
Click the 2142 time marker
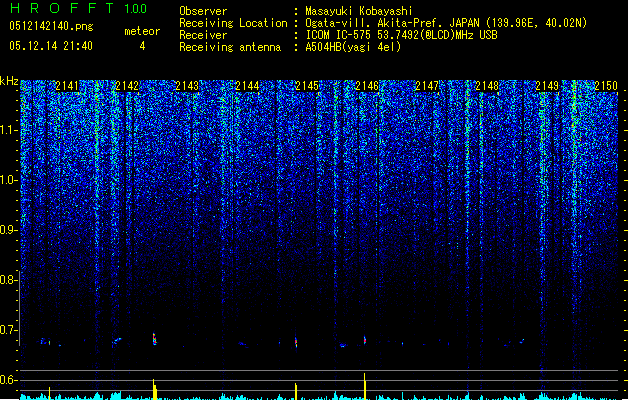(127, 86)
